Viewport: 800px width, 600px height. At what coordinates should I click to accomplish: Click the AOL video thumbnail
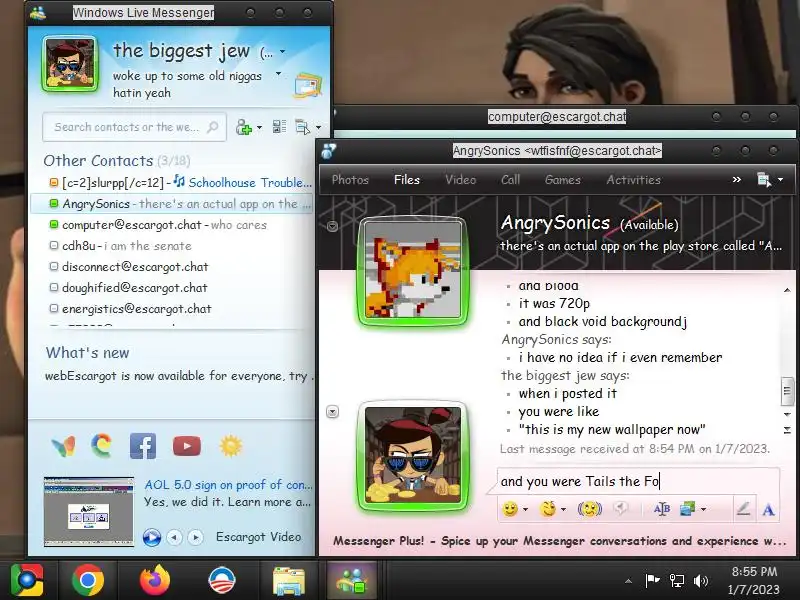tap(89, 512)
